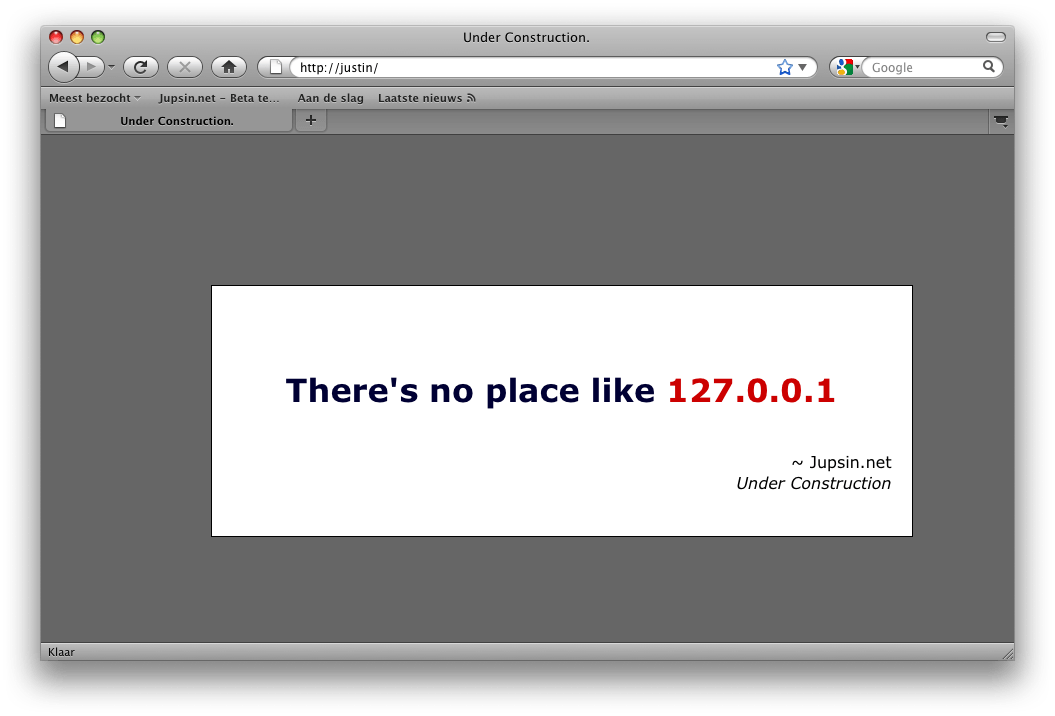Open the Laatste nieuws feed bookmark
Screen dimensions: 1055x716
pyautogui.click(x=426, y=98)
